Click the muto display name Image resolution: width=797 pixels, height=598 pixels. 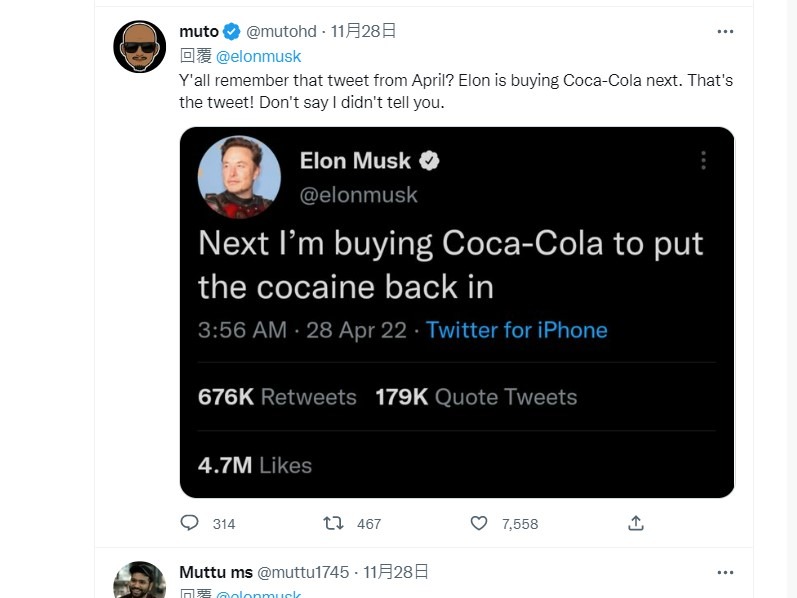click(199, 32)
